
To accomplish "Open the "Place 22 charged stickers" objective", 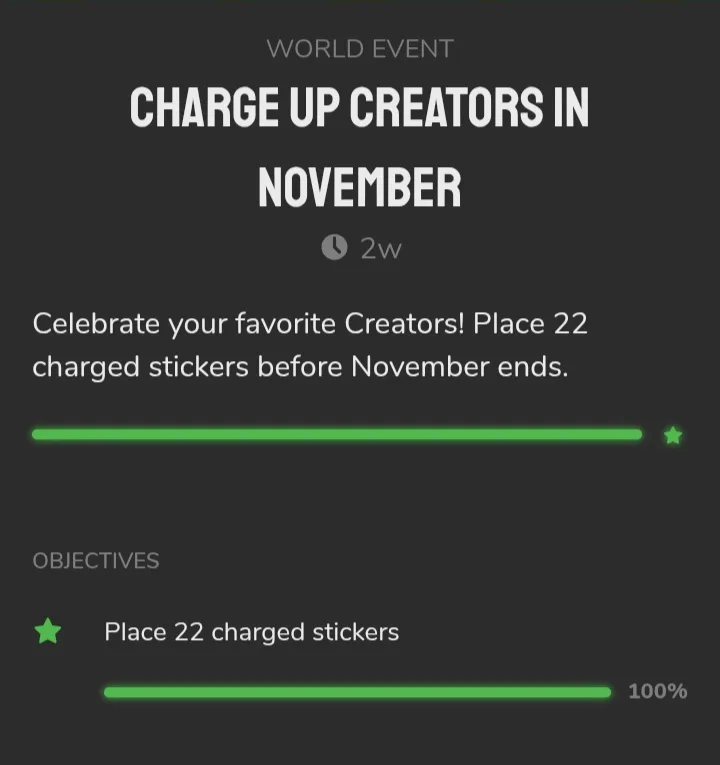I will (x=251, y=632).
